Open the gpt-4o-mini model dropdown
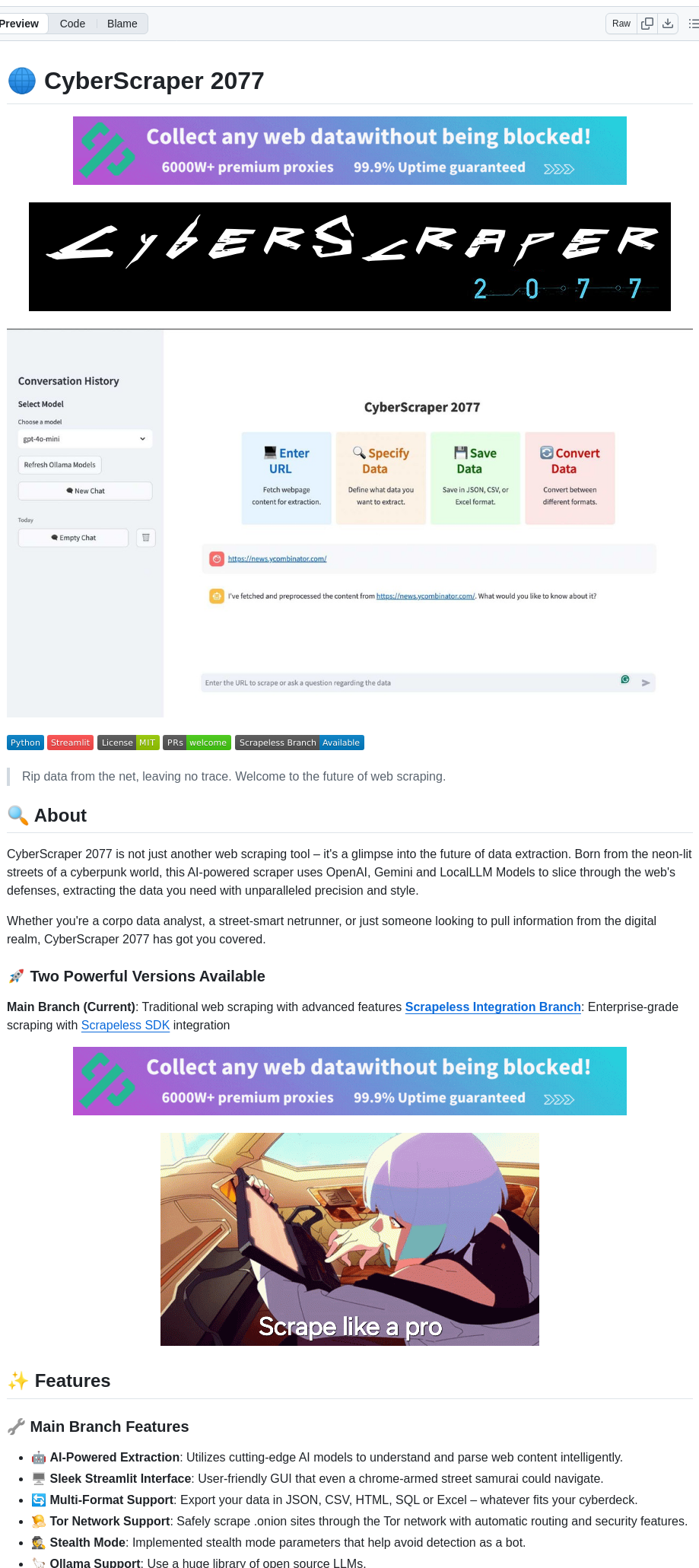Image resolution: width=699 pixels, height=1568 pixels. (x=84, y=438)
